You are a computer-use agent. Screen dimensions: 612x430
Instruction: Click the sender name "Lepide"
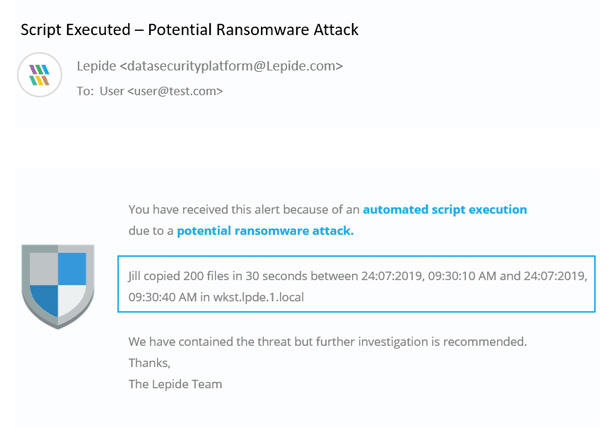point(96,67)
